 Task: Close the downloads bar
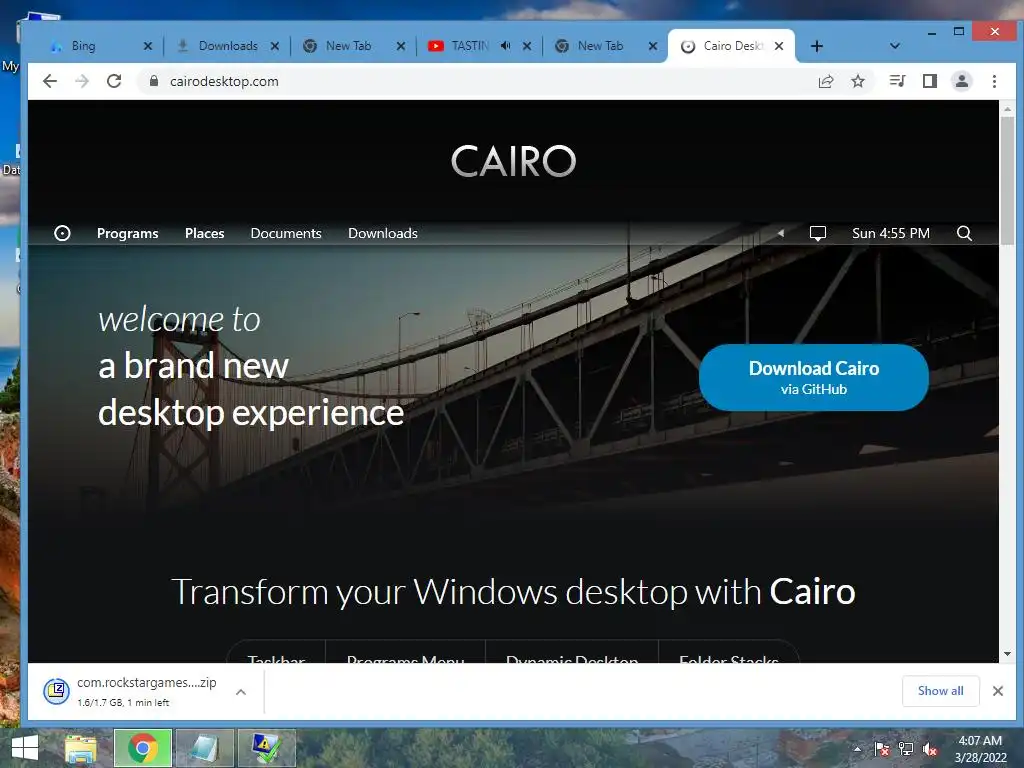997,691
